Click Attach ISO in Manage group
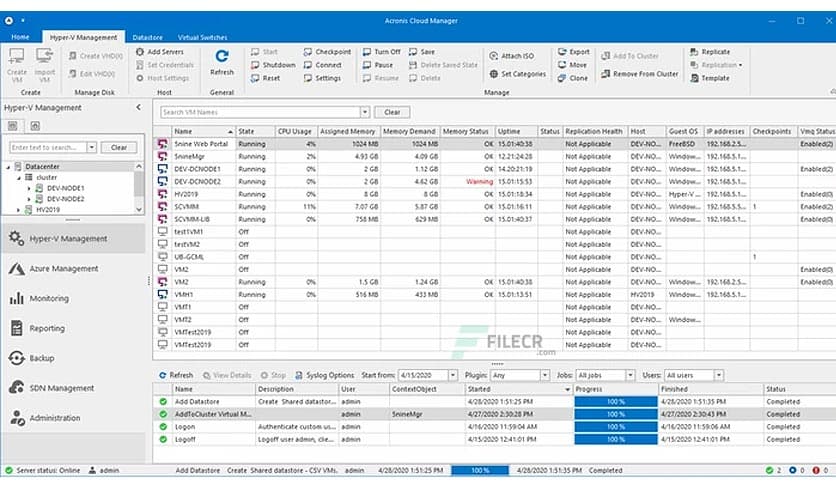Image resolution: width=836 pixels, height=484 pixels. [511, 56]
